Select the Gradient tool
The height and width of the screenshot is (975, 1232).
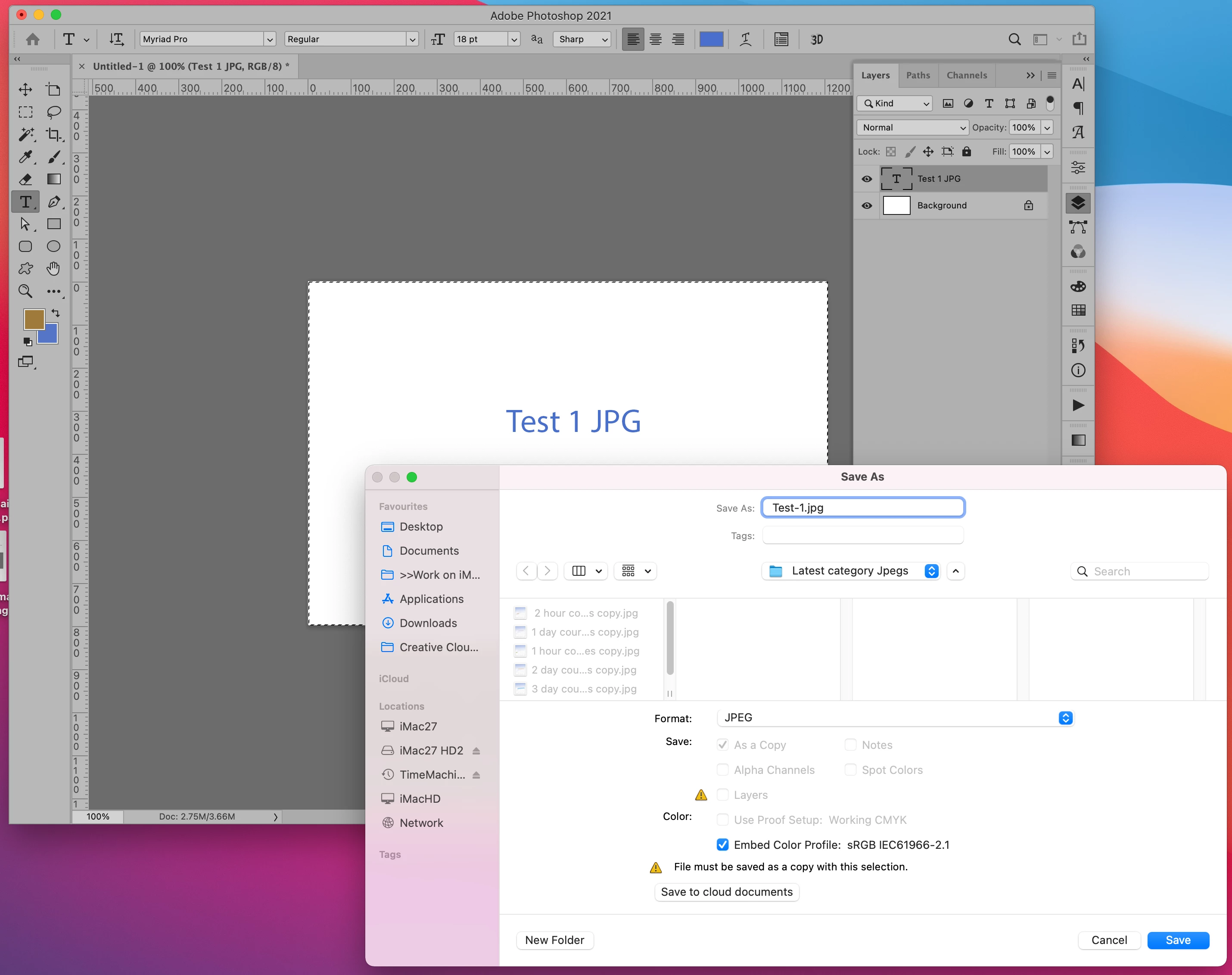[x=54, y=179]
